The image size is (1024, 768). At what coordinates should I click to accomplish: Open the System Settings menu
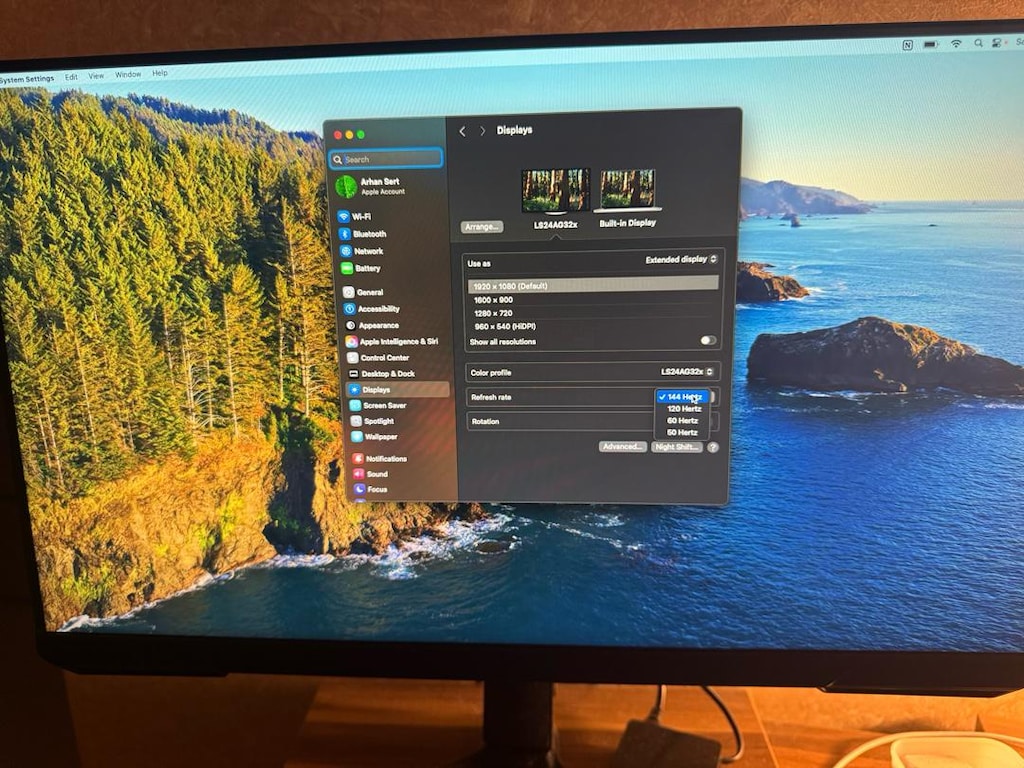pyautogui.click(x=27, y=79)
